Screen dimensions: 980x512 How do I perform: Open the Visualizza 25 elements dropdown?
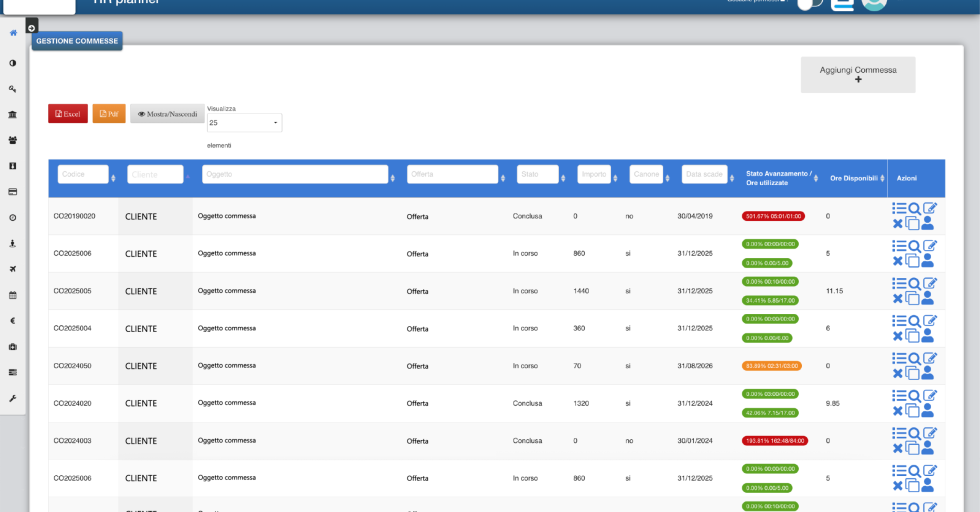[244, 123]
